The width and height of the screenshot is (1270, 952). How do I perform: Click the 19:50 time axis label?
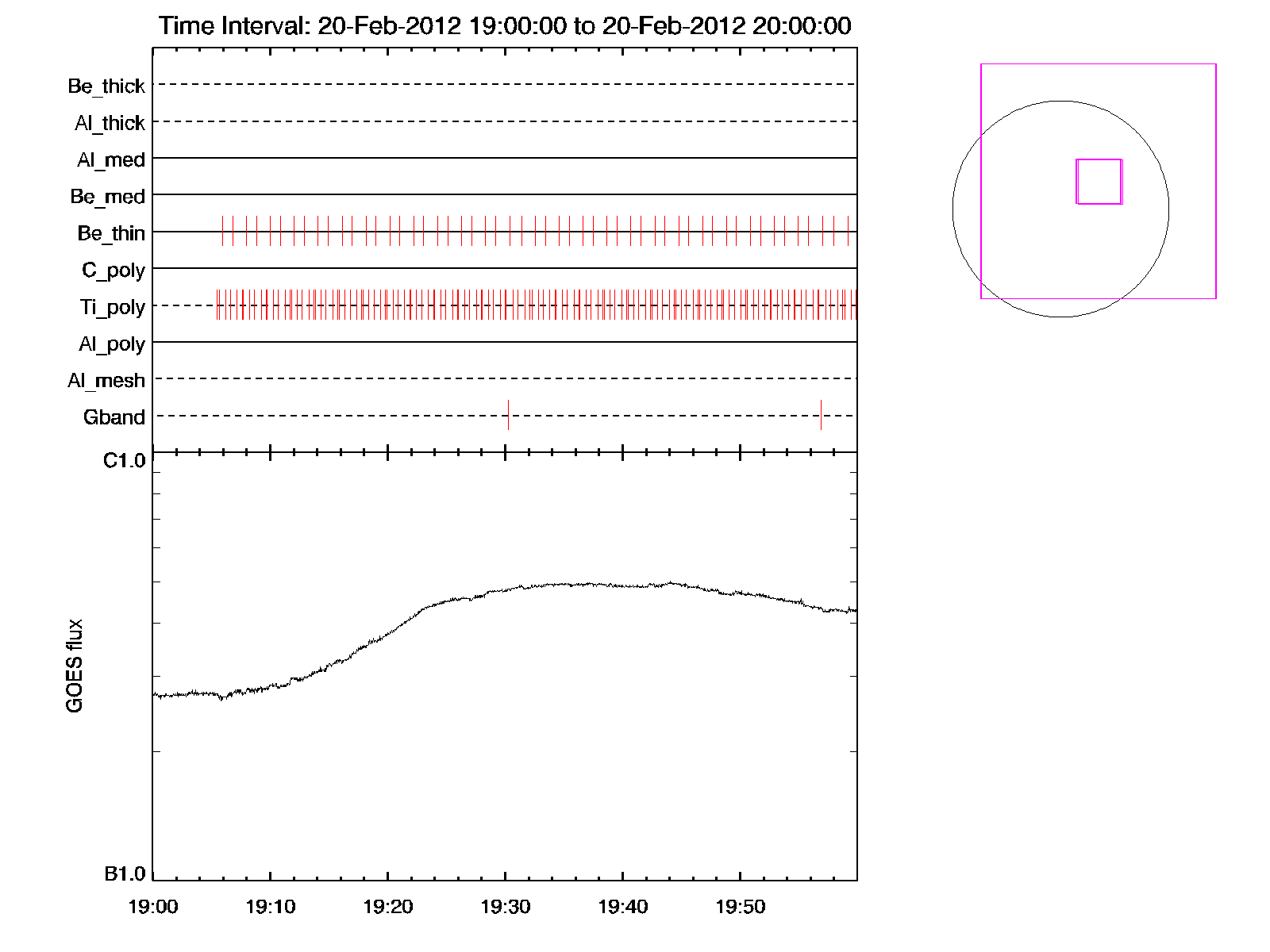click(x=741, y=907)
